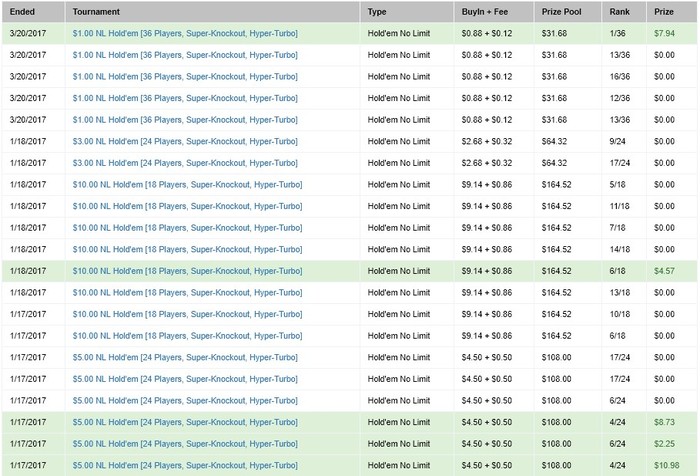Sort table by the Ended column header
This screenshot has height=476, width=700.
coord(20,12)
